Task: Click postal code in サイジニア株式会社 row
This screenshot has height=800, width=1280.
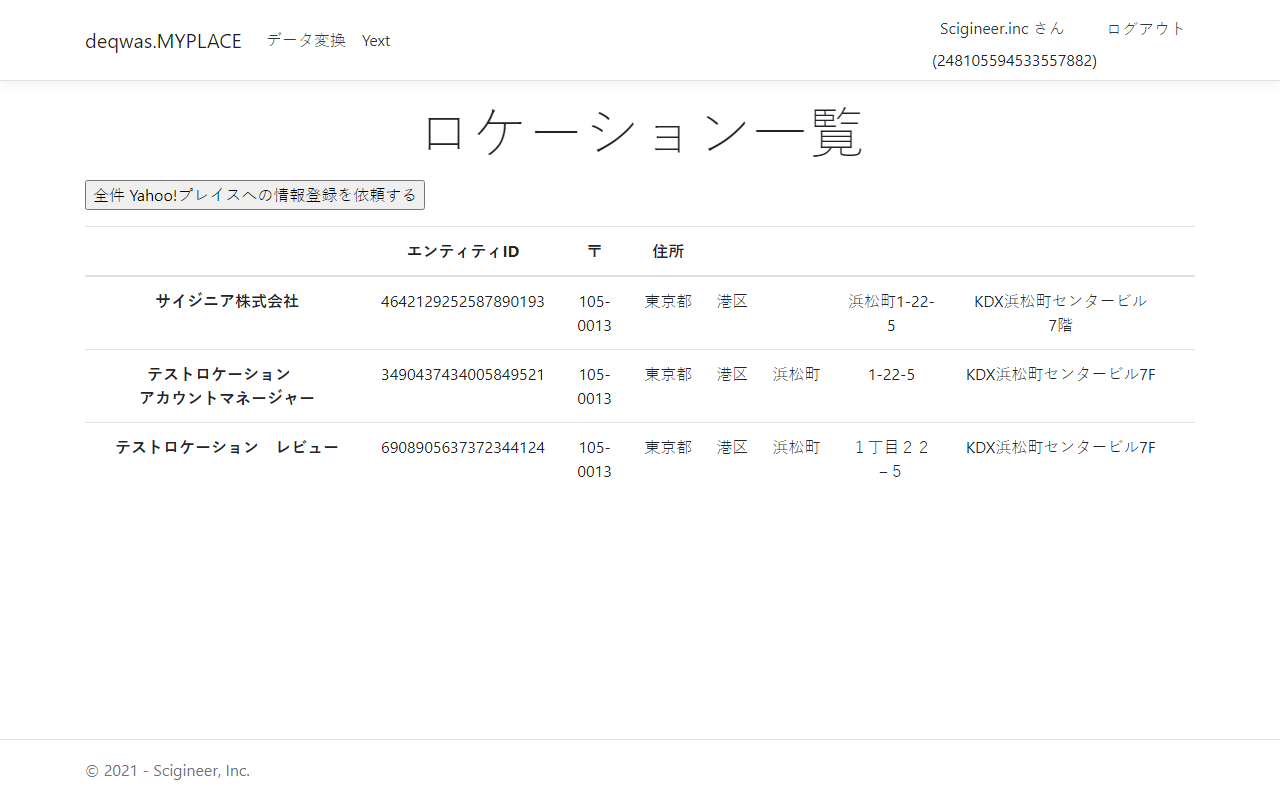Action: [x=594, y=313]
